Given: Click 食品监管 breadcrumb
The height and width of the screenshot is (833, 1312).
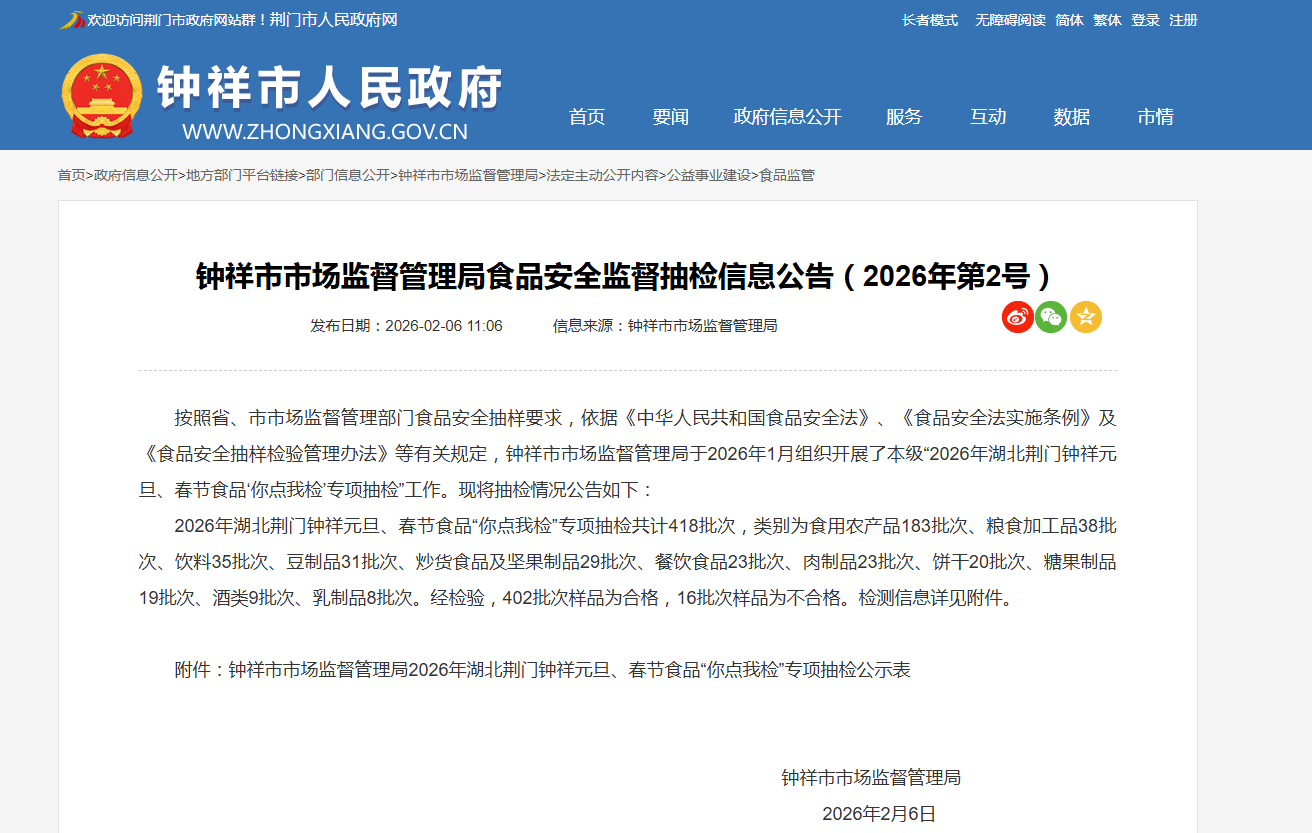Looking at the screenshot, I should 787,175.
